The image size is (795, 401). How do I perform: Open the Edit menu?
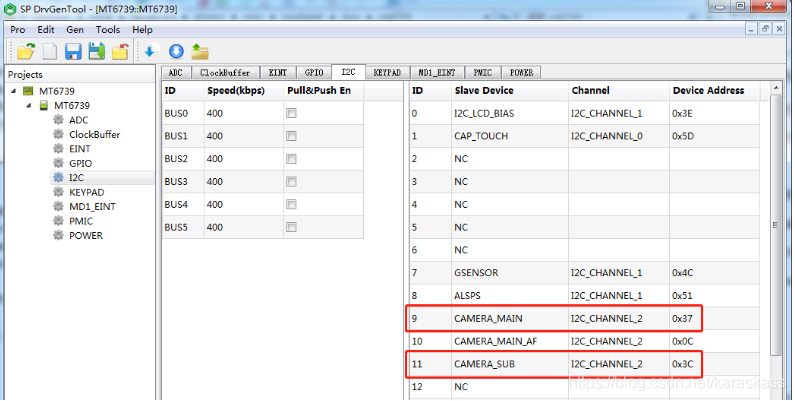[x=46, y=30]
